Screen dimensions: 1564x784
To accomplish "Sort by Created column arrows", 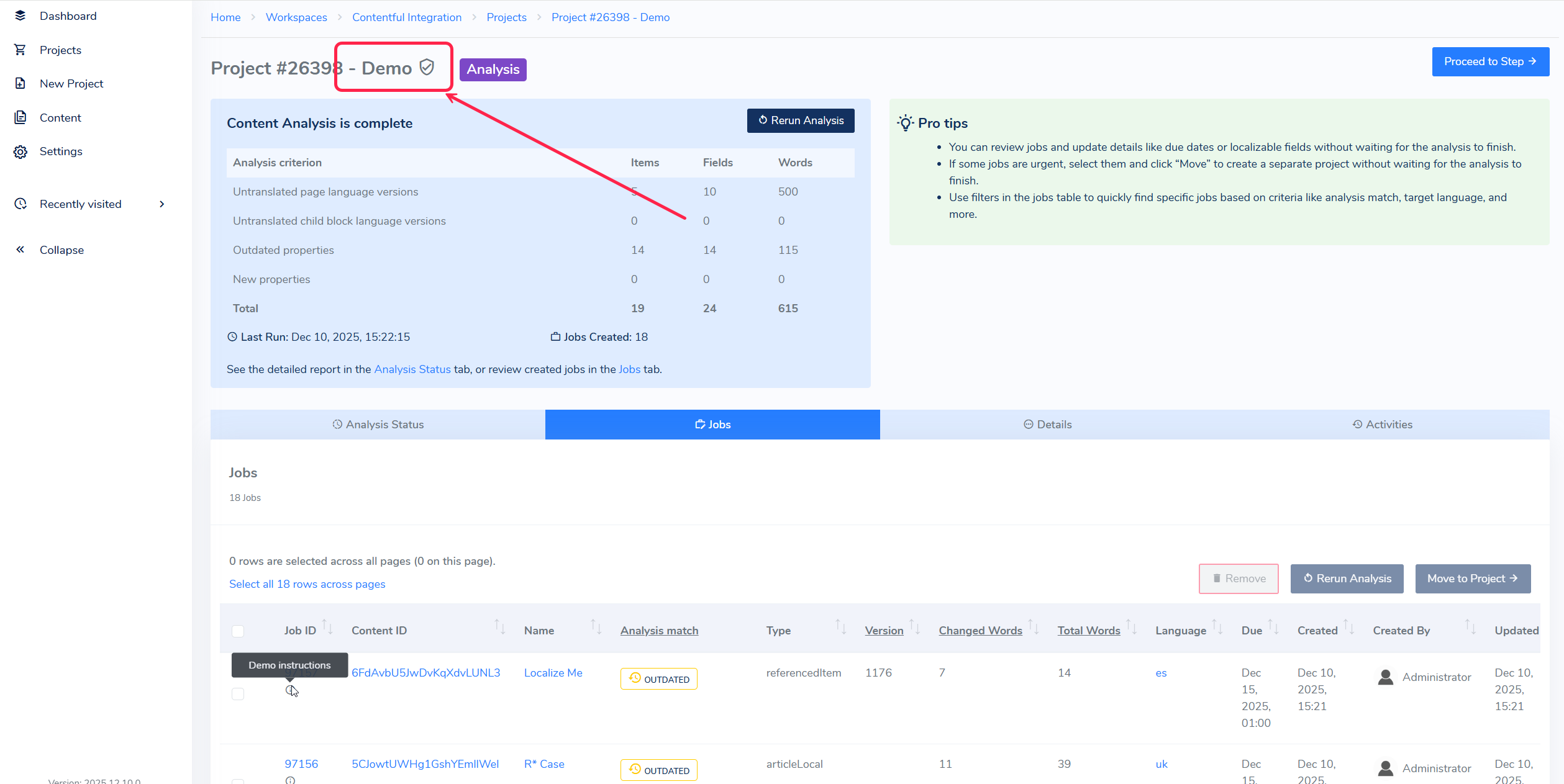I will coord(1349,627).
